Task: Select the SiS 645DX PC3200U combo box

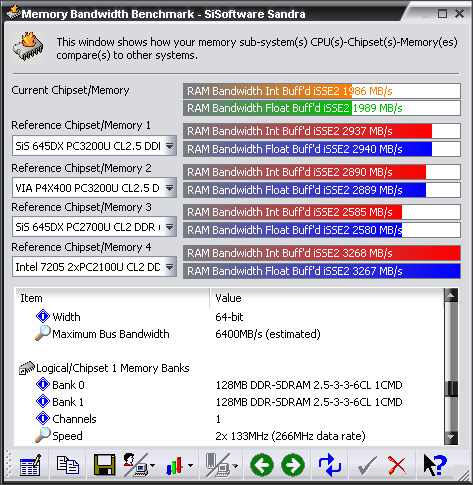Action: pyautogui.click(x=94, y=146)
